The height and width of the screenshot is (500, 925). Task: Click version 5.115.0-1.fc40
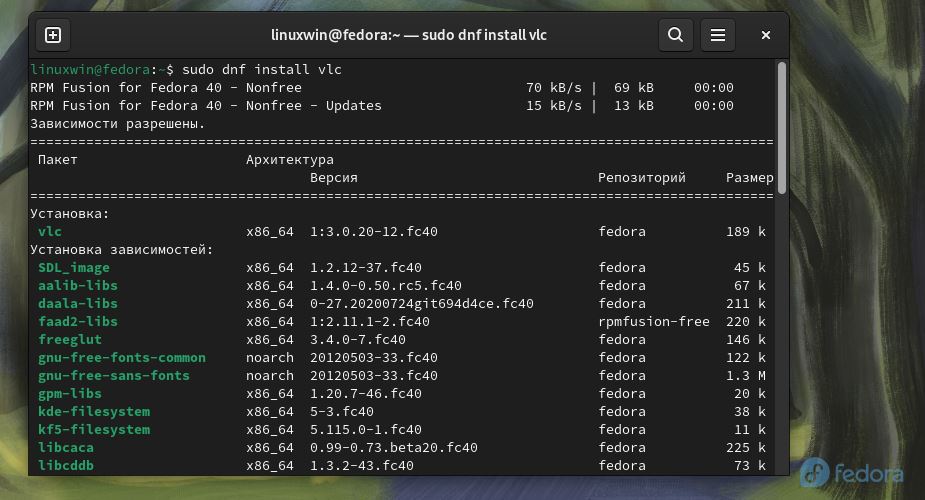366,429
